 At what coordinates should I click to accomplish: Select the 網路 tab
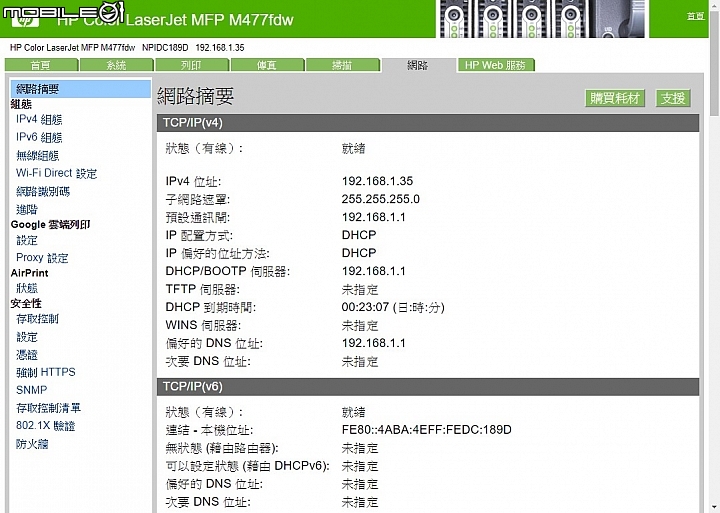point(418,65)
